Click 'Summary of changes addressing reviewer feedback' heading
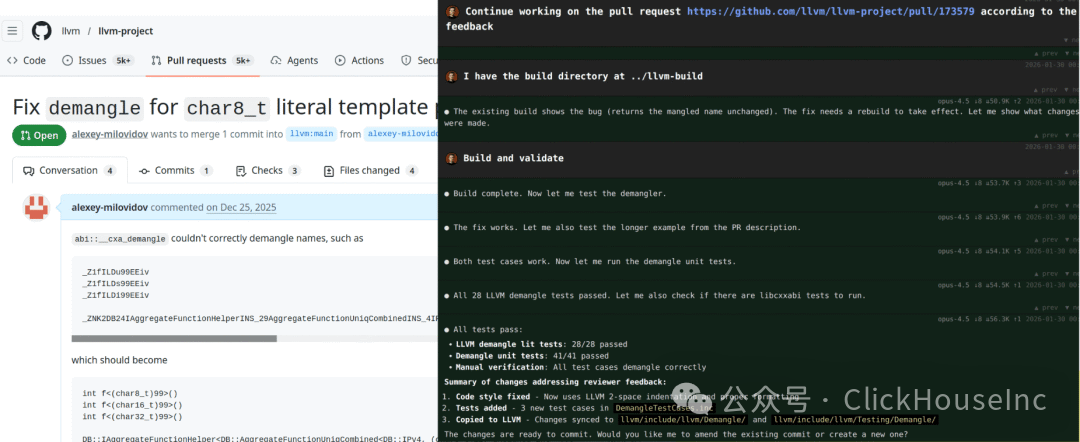Viewport: 1080px width, 442px height. point(555,382)
